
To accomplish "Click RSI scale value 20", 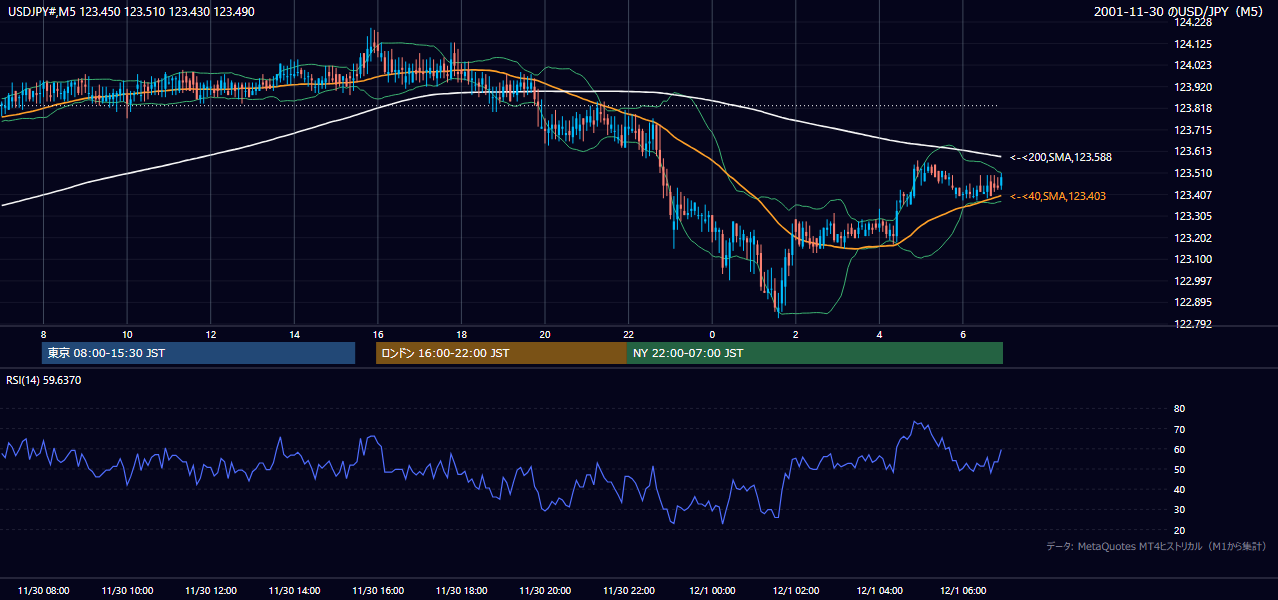I will [x=1179, y=530].
